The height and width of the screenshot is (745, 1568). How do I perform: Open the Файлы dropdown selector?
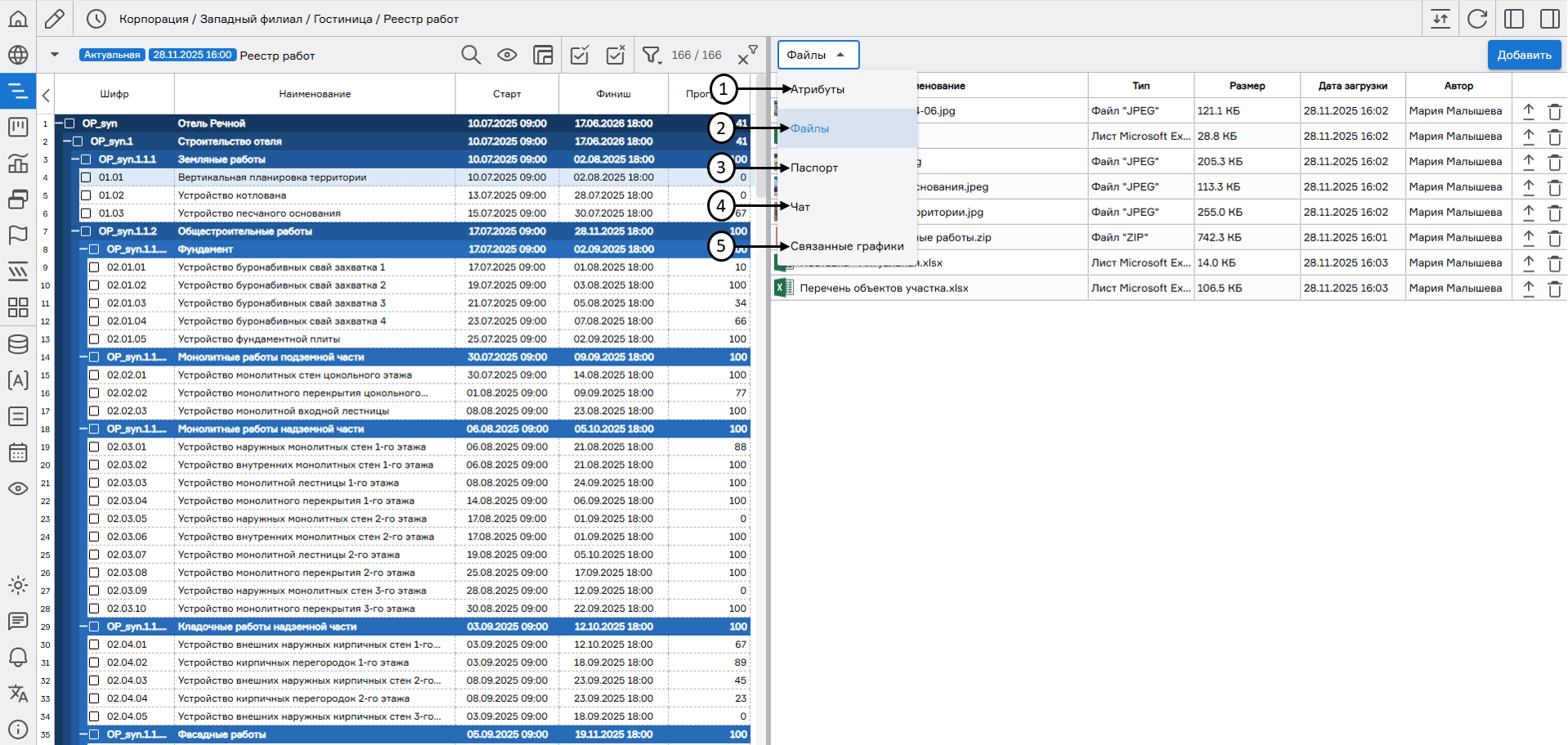818,55
